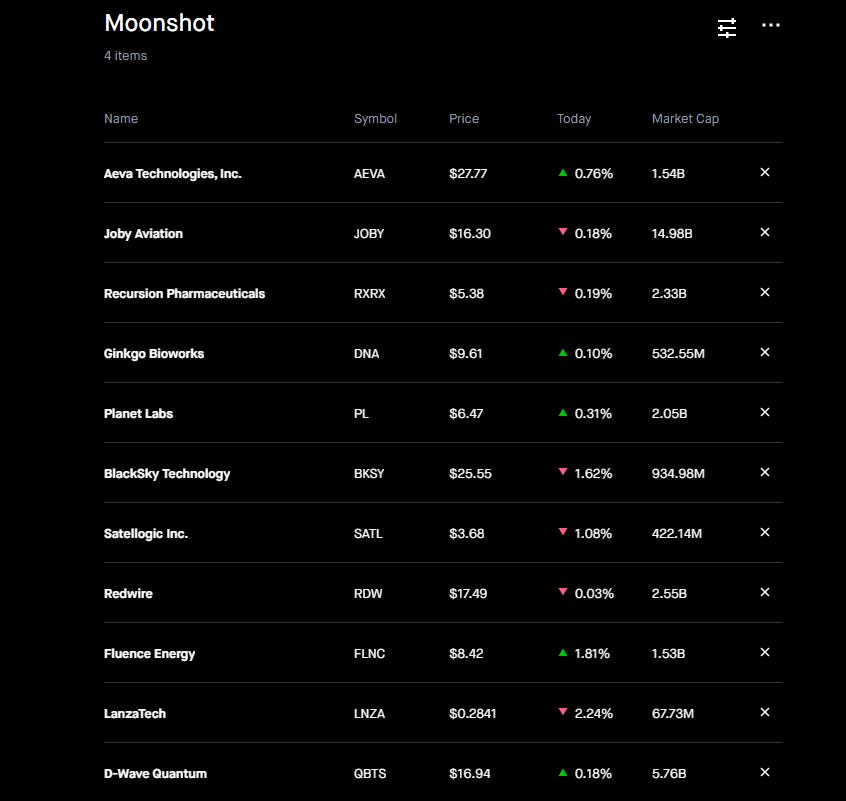Click the 5.76B market cap value

click(x=668, y=773)
